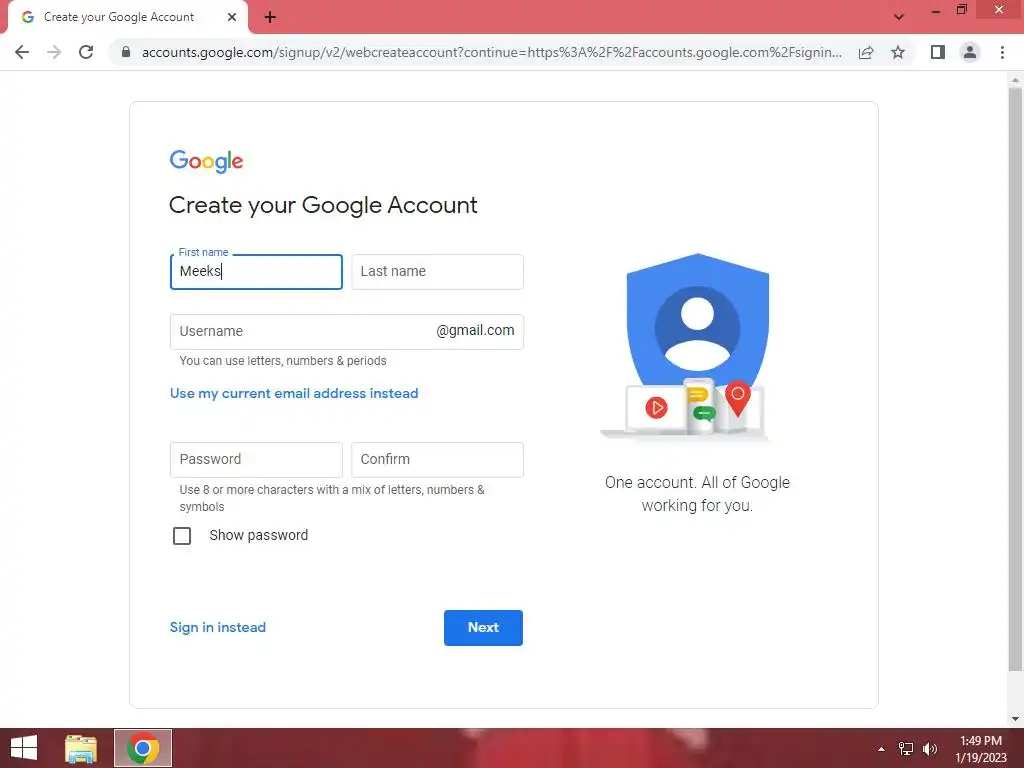Click the browser back arrow

pyautogui.click(x=22, y=52)
